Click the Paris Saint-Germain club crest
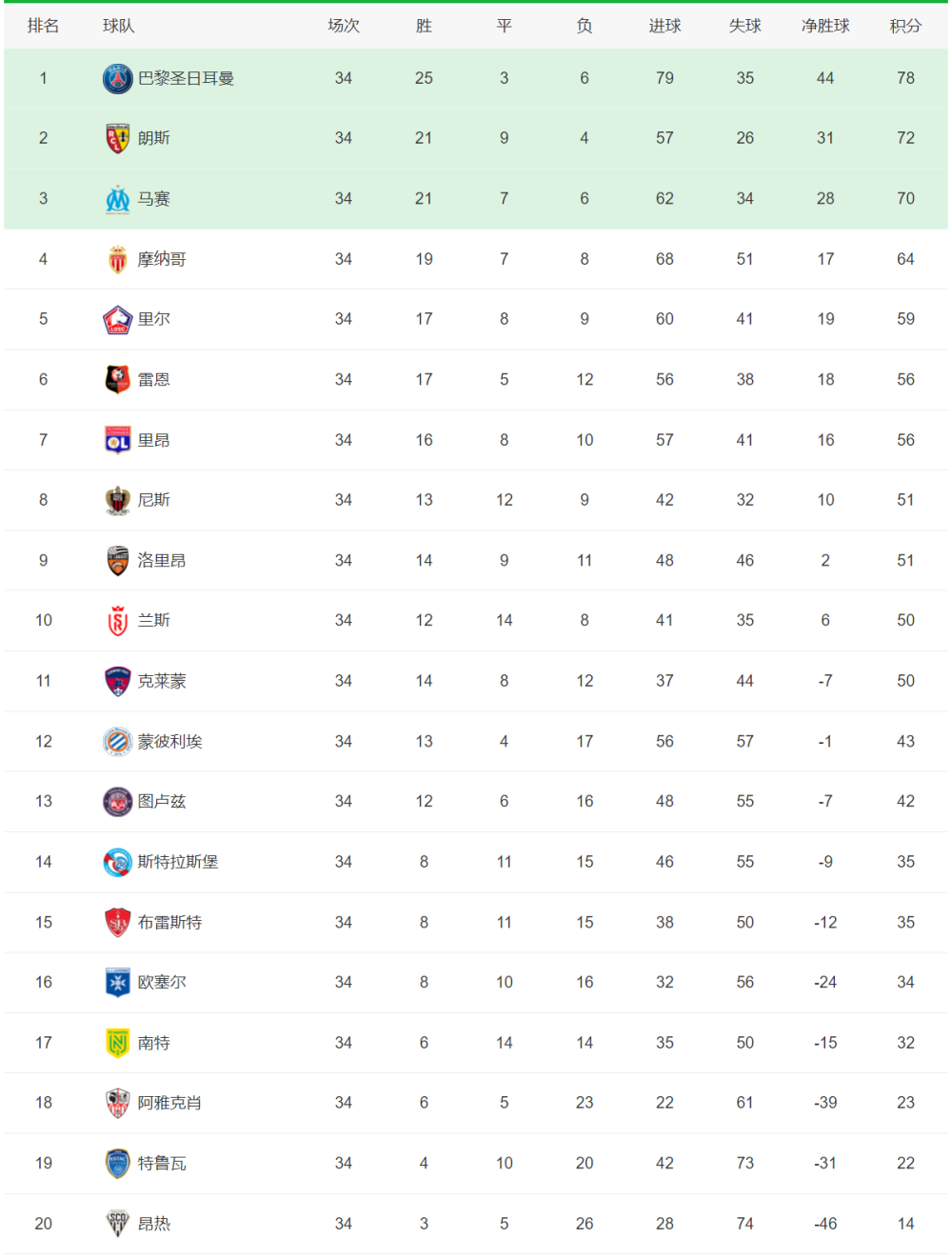The image size is (952, 1258). click(x=117, y=78)
